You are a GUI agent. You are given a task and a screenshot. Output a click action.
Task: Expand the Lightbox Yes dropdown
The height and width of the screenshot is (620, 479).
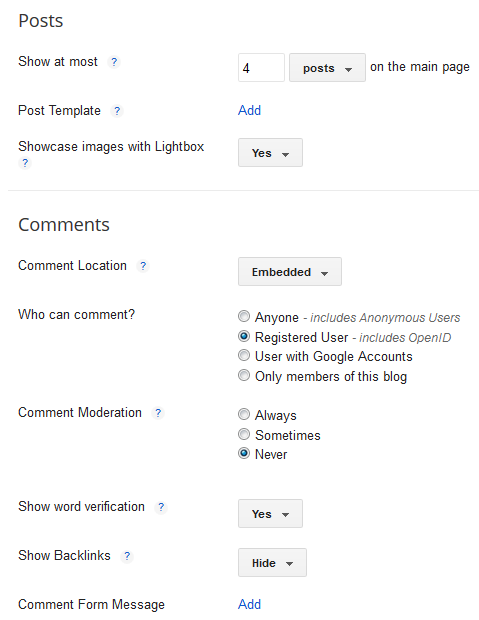point(270,153)
